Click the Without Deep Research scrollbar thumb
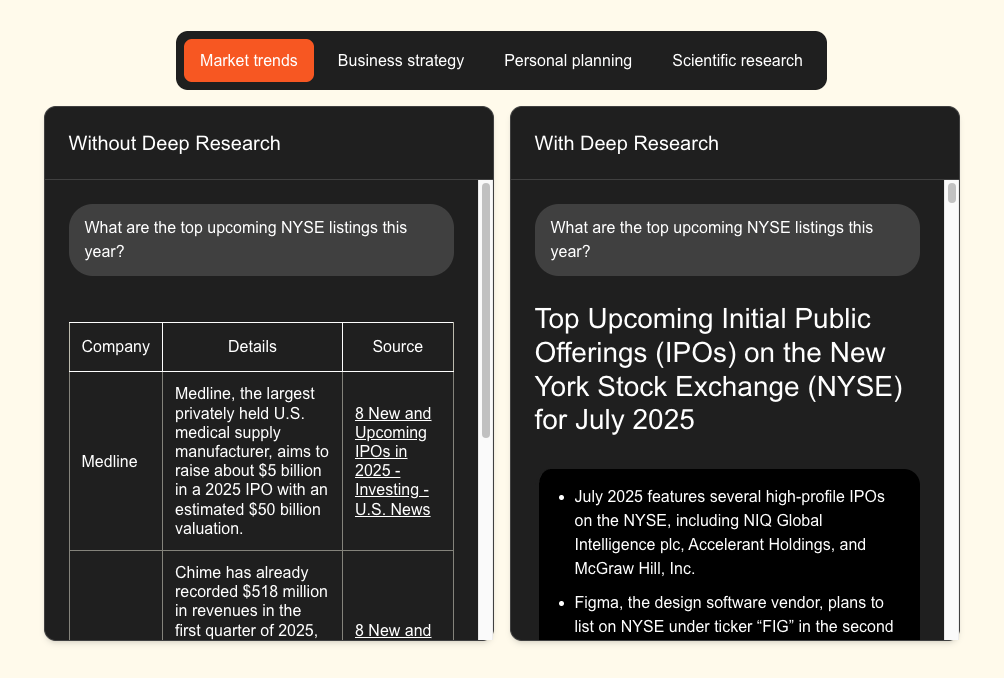This screenshot has width=1004, height=678. click(x=486, y=310)
